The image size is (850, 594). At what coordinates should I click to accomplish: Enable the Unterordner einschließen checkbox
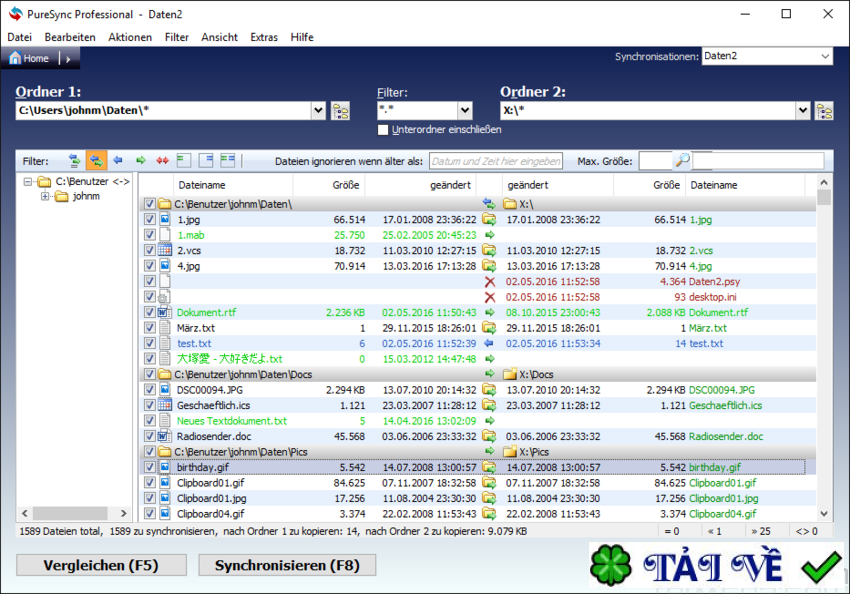(x=383, y=130)
